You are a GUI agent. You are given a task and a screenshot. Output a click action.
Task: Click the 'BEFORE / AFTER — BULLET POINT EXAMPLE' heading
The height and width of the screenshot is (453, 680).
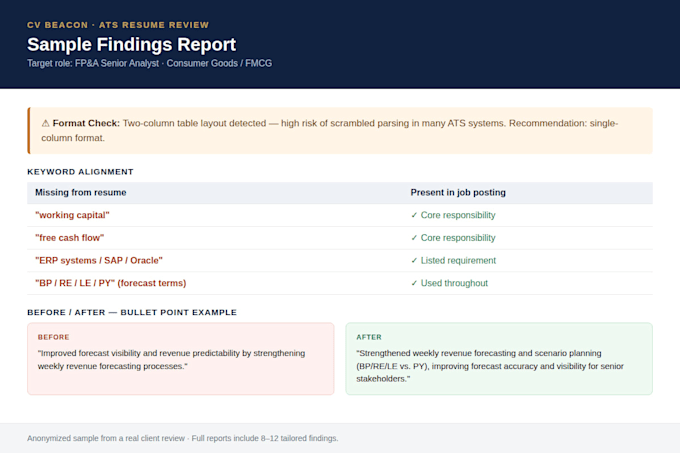coord(132,312)
